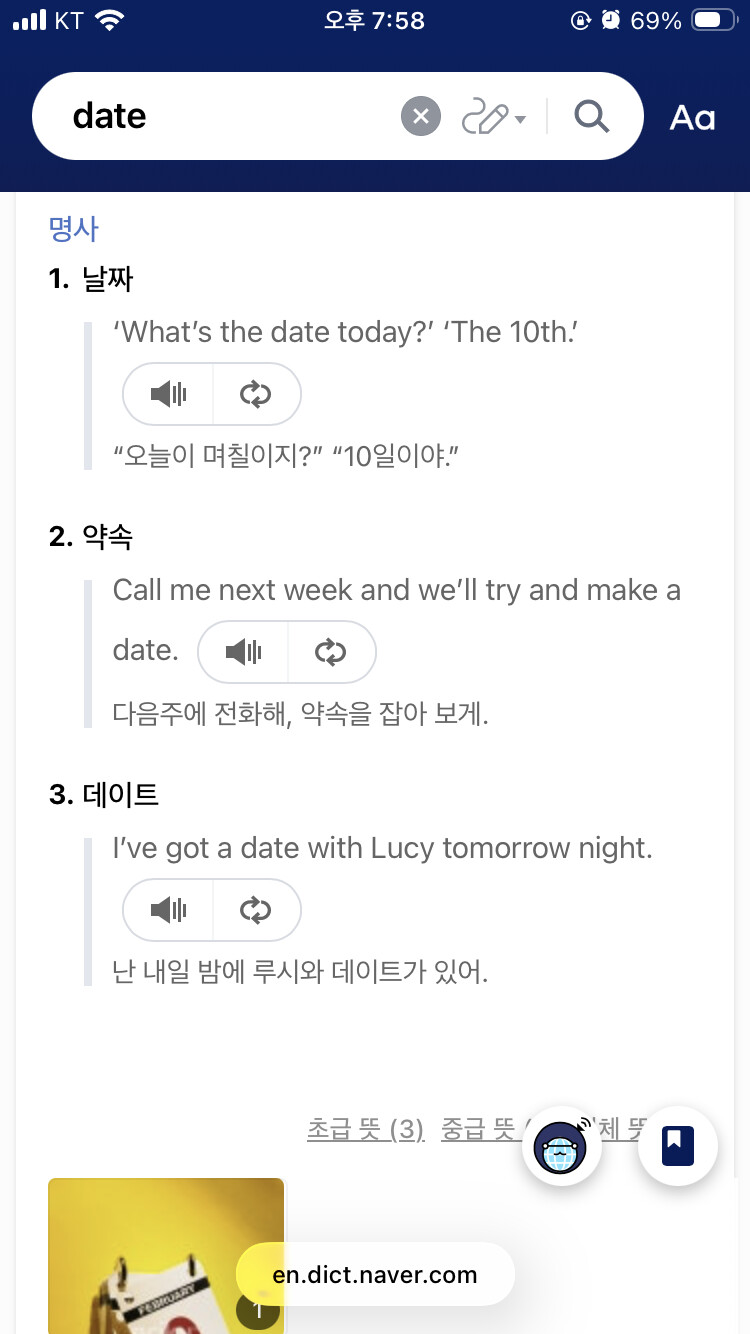Tap the magnifier search icon

tap(592, 117)
